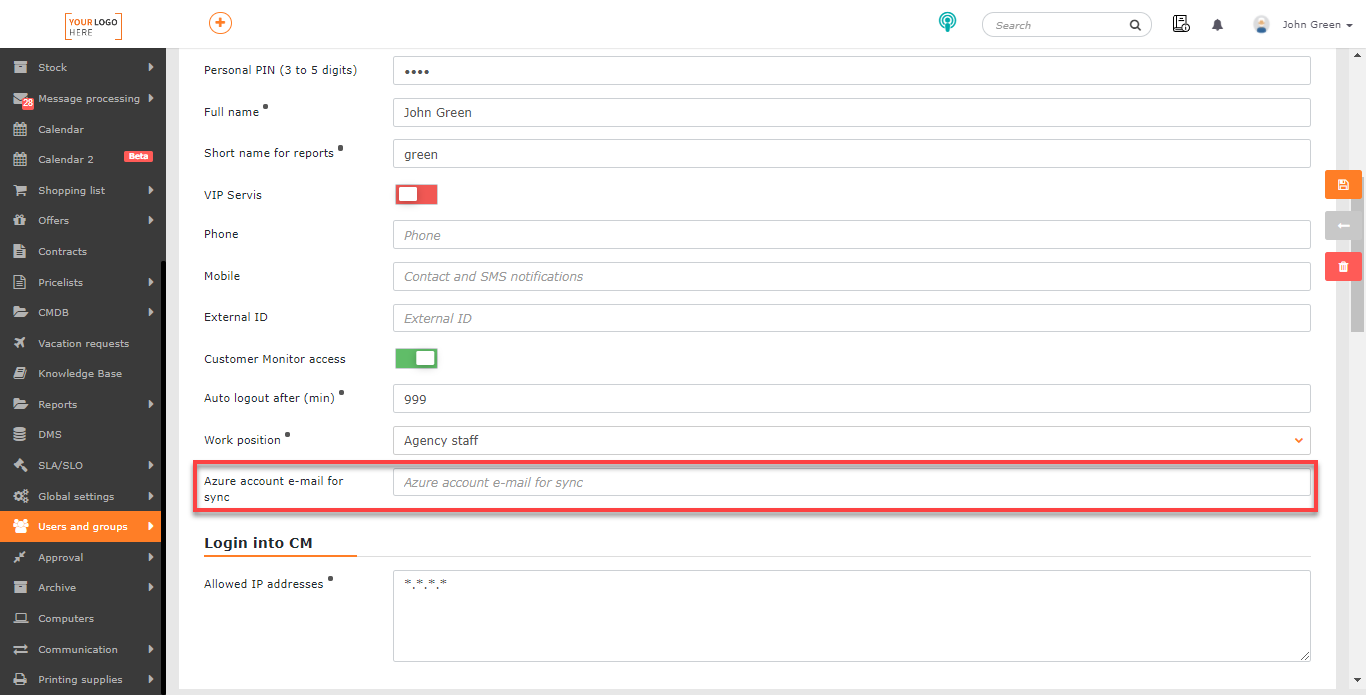The width and height of the screenshot is (1366, 695).
Task: Select the Knowledge Base menu item
Action: [80, 373]
